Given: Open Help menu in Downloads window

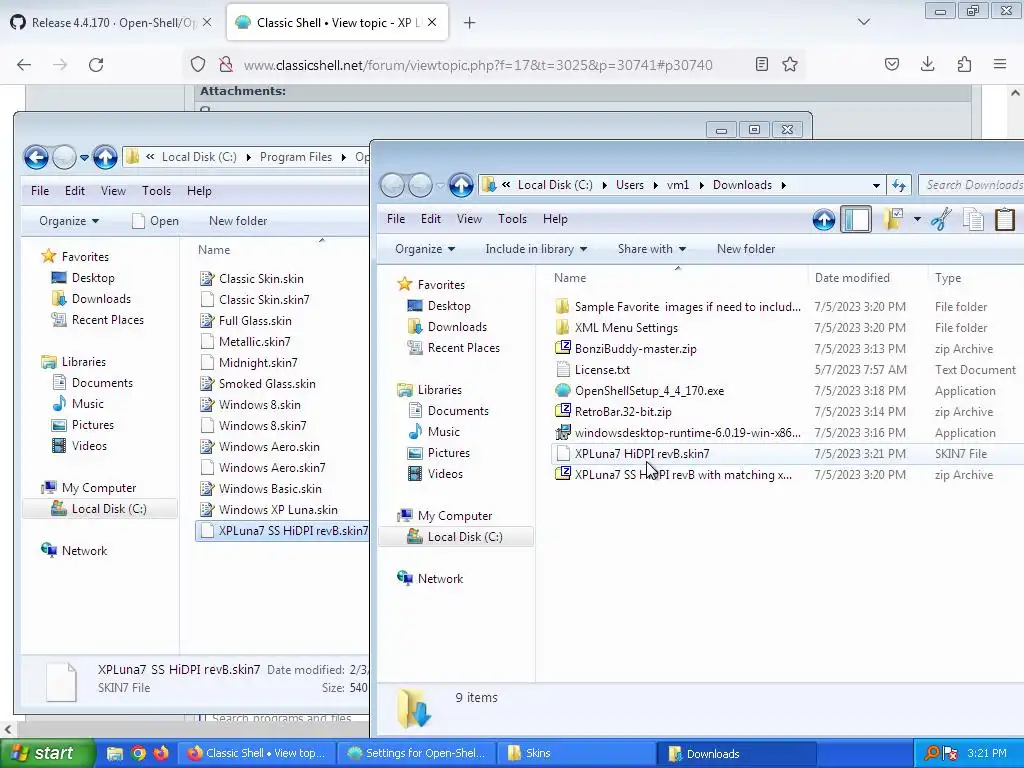Looking at the screenshot, I should (555, 219).
